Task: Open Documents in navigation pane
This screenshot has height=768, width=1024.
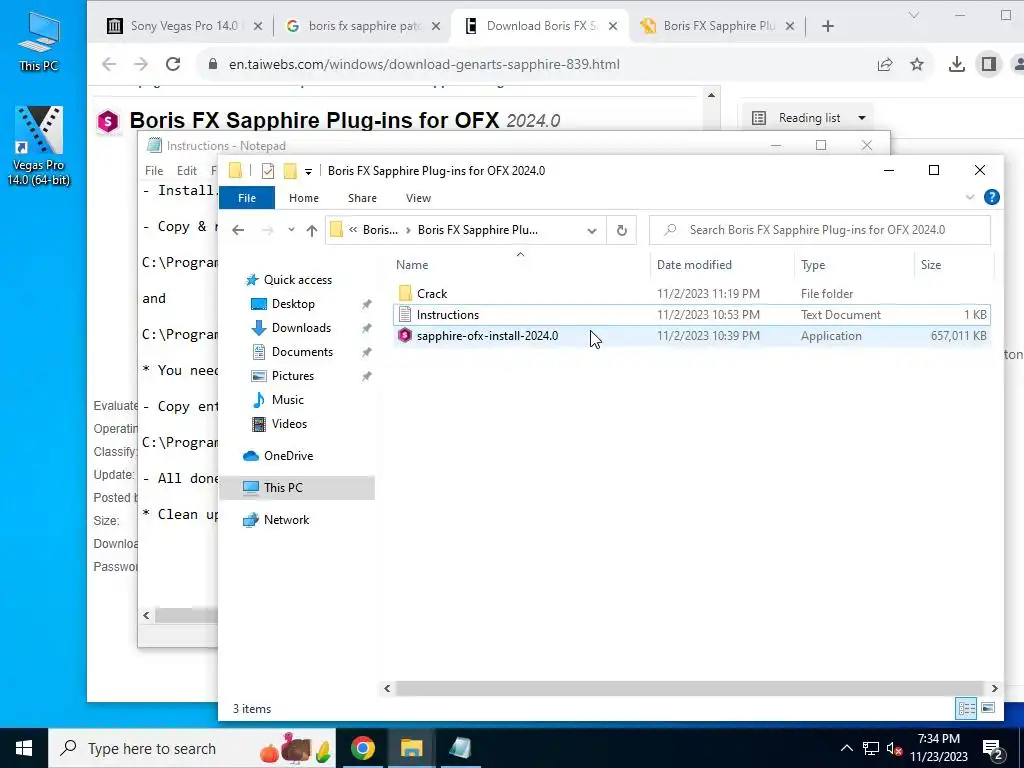Action: pos(302,352)
